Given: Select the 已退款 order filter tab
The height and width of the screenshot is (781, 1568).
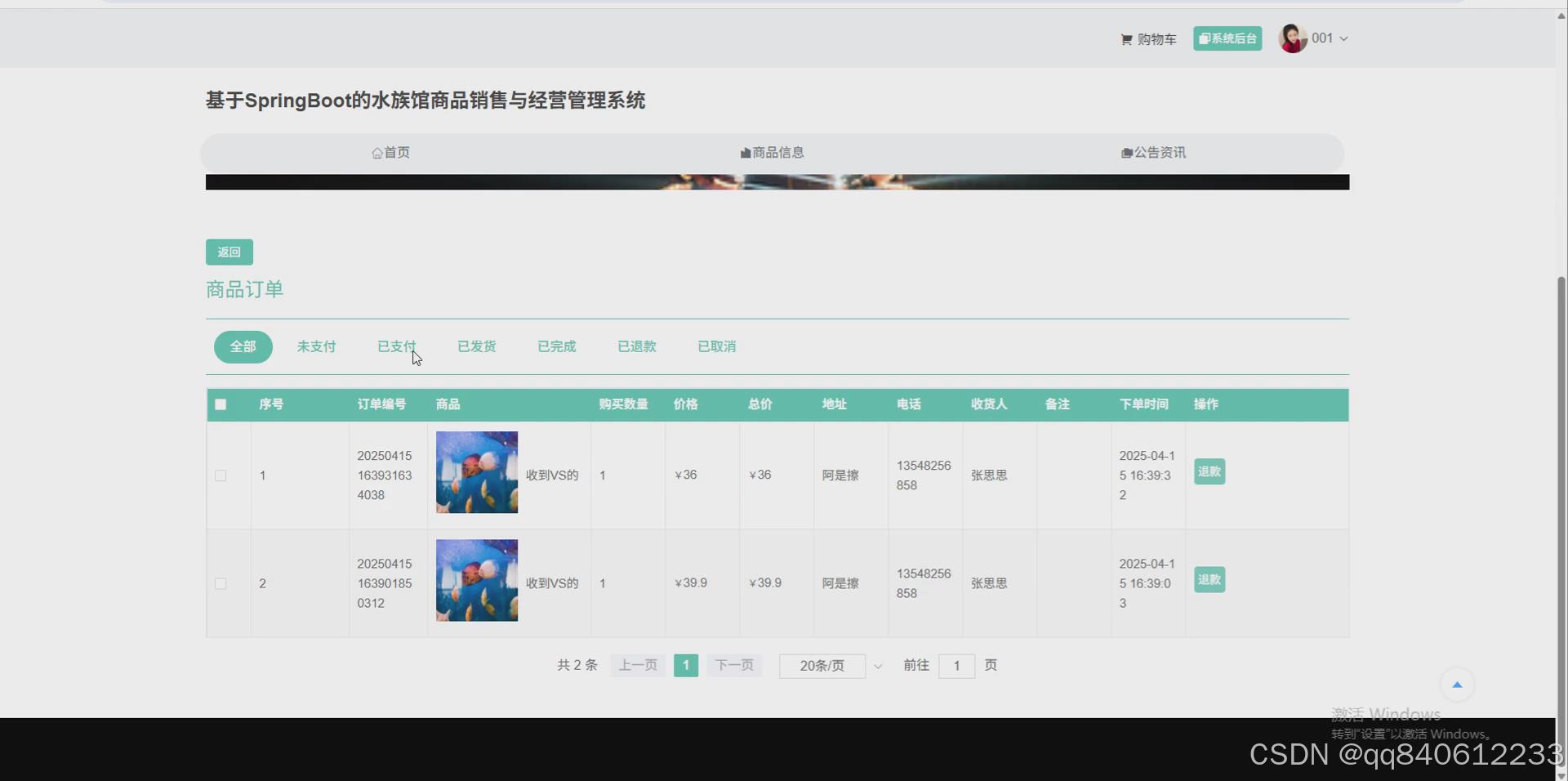Looking at the screenshot, I should (x=636, y=346).
